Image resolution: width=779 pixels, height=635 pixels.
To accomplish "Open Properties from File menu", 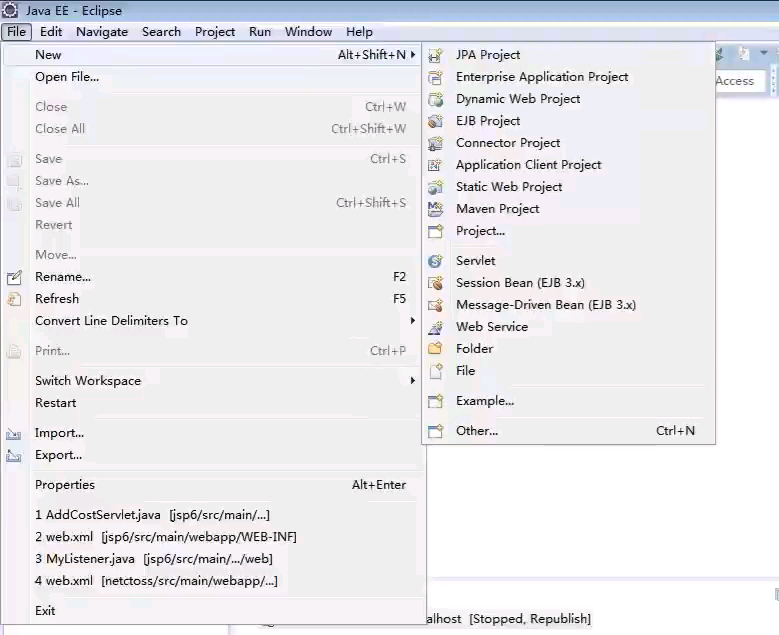I will 213,485.
